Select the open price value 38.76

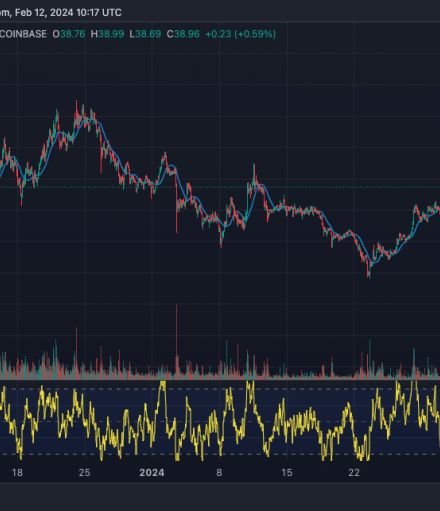click(72, 34)
